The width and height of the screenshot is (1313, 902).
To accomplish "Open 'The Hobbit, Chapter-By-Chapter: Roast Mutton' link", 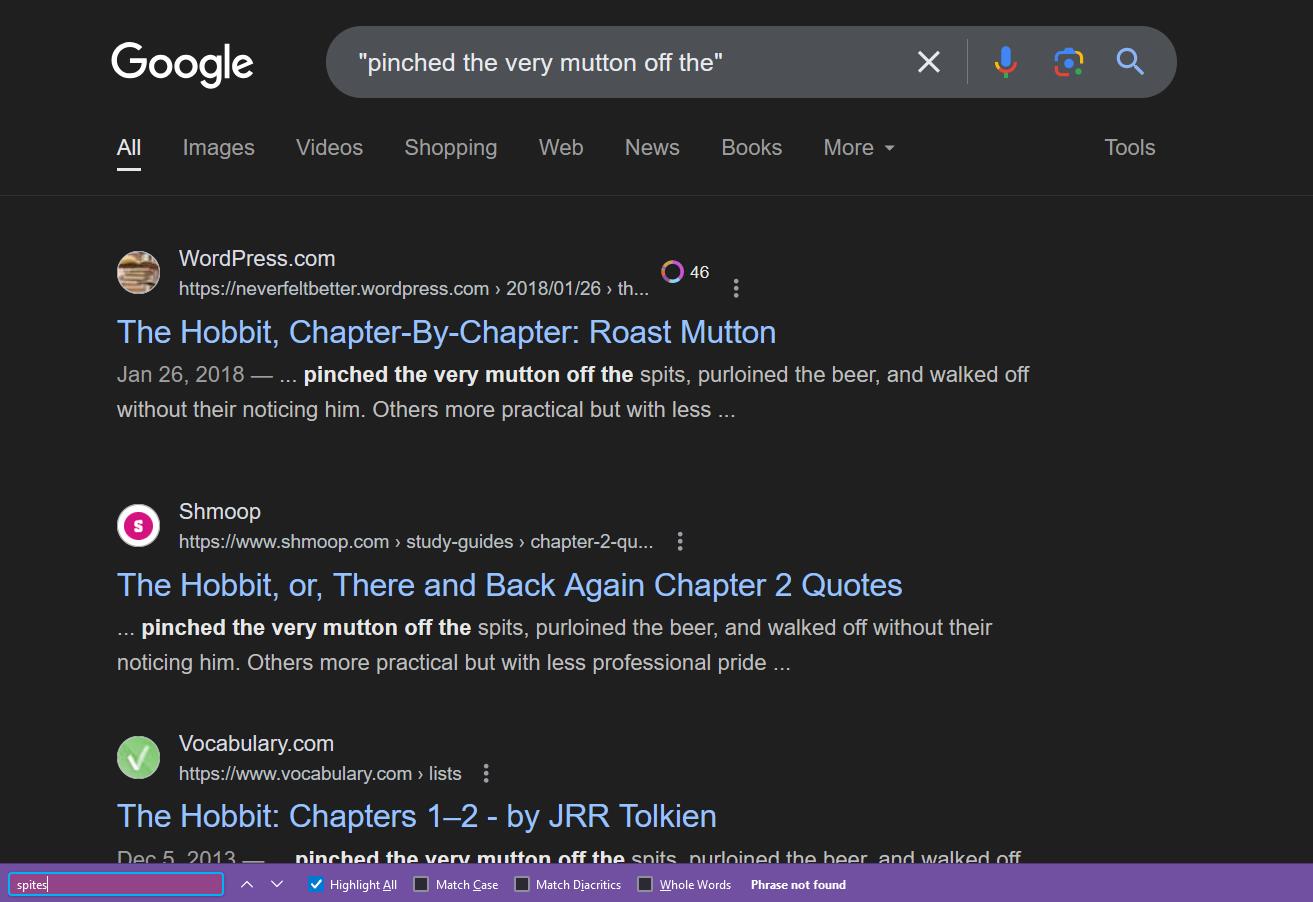I will pyautogui.click(x=446, y=332).
